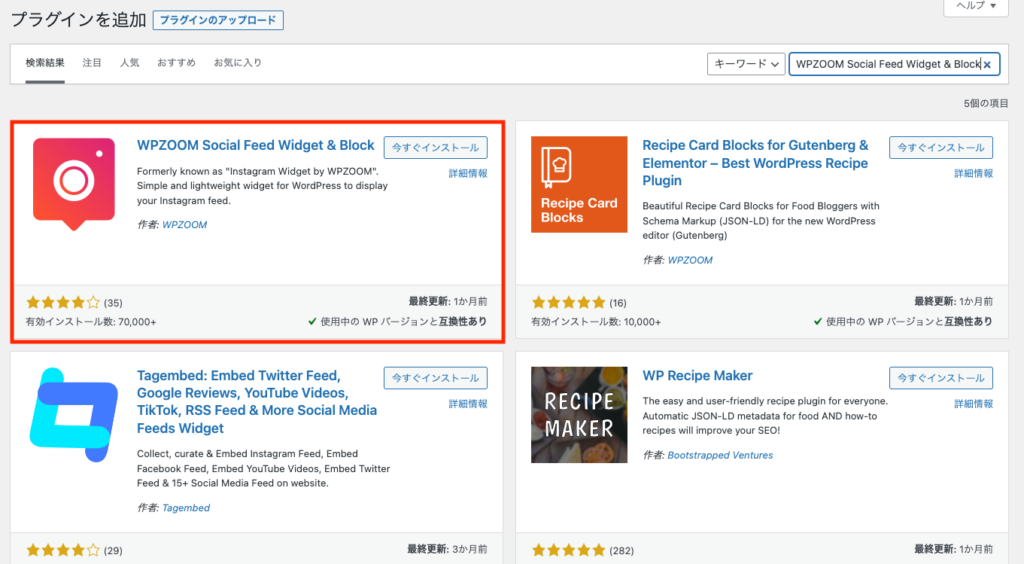Click the Recipe Card Blocks plugin icon
The width and height of the screenshot is (1024, 564).
point(579,184)
